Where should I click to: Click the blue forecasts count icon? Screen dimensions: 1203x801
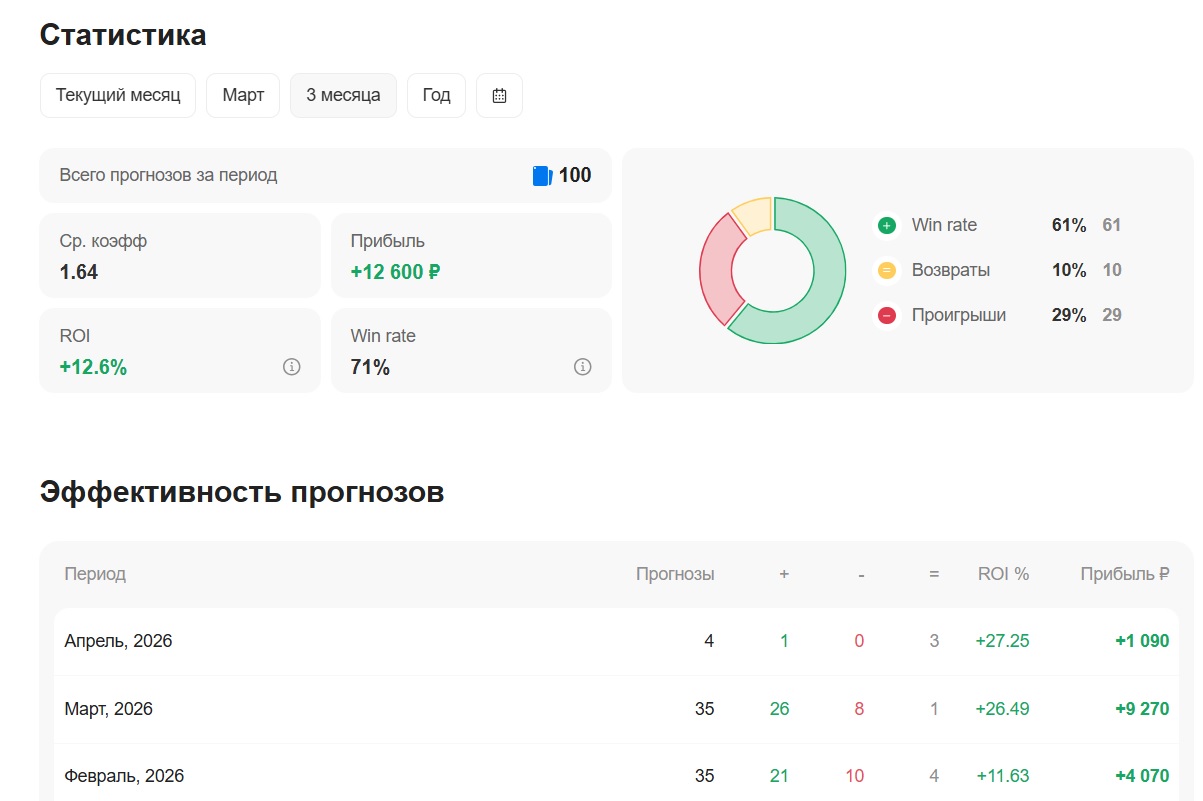542,176
